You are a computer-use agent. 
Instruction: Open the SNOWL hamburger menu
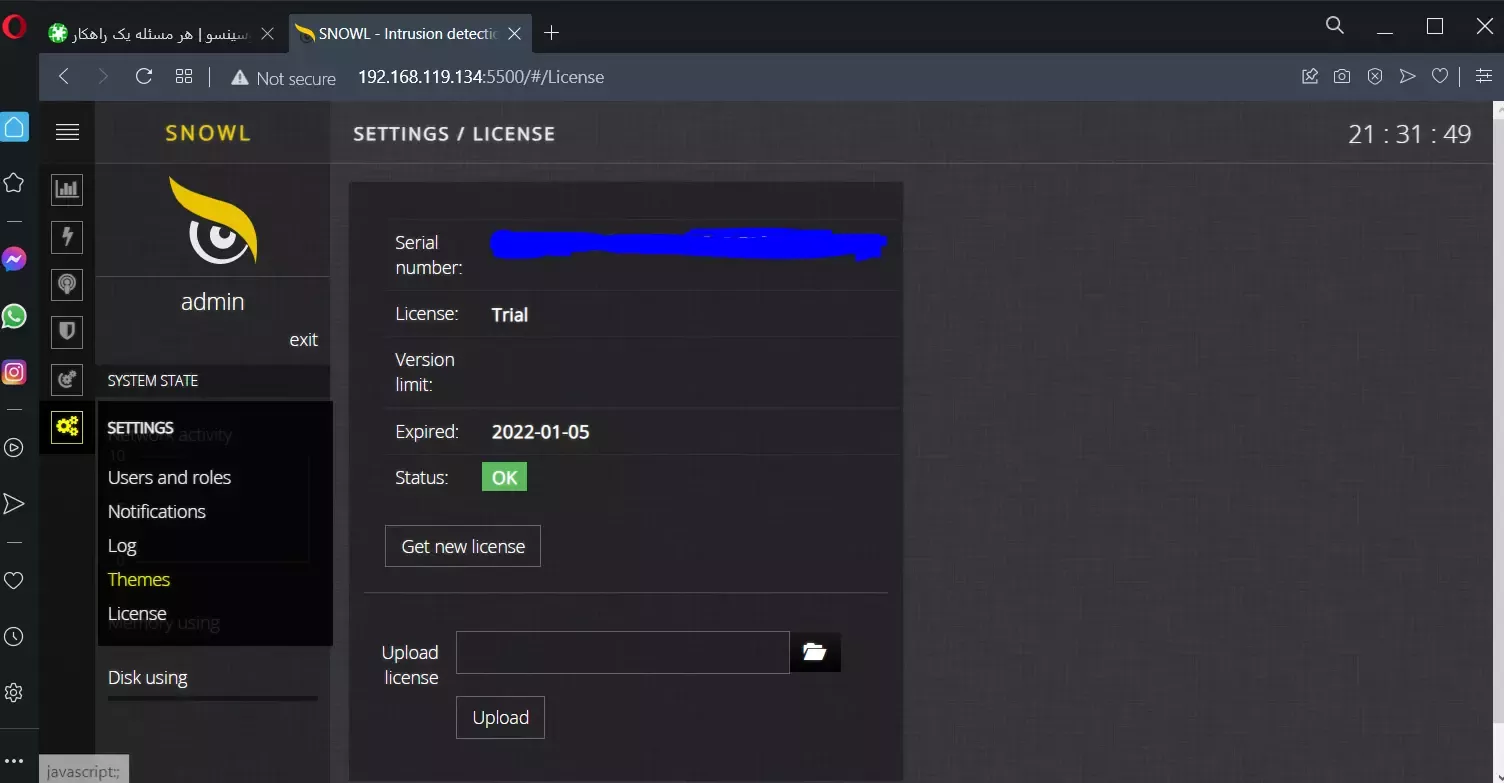67,132
